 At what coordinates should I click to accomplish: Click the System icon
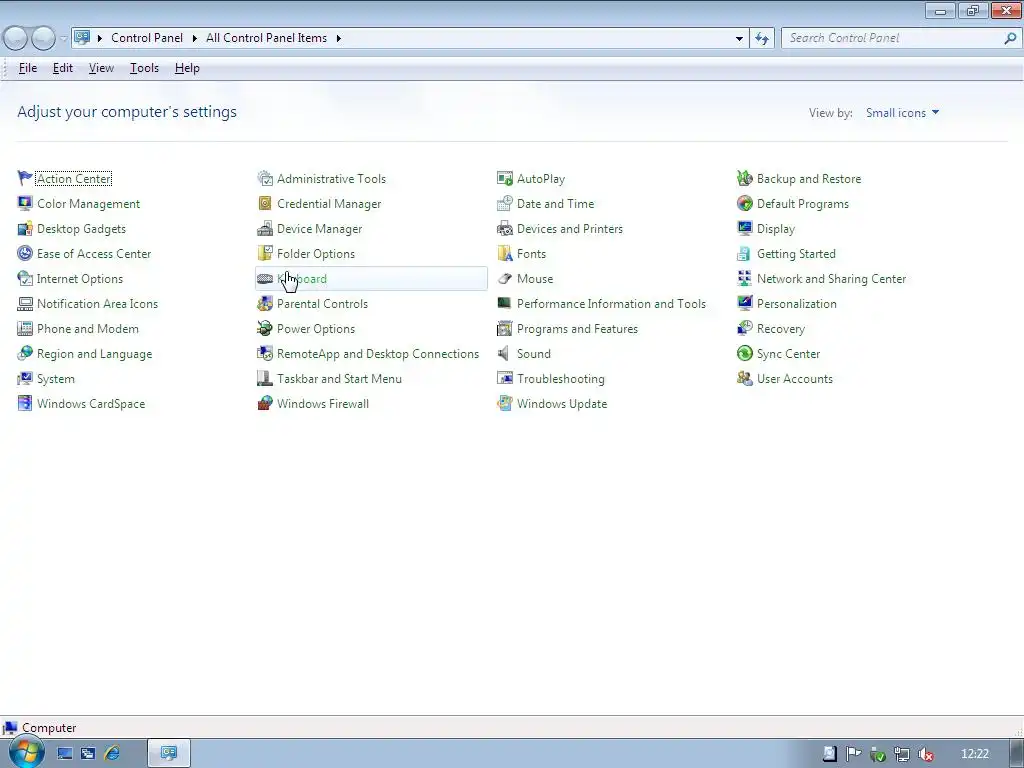(25, 378)
